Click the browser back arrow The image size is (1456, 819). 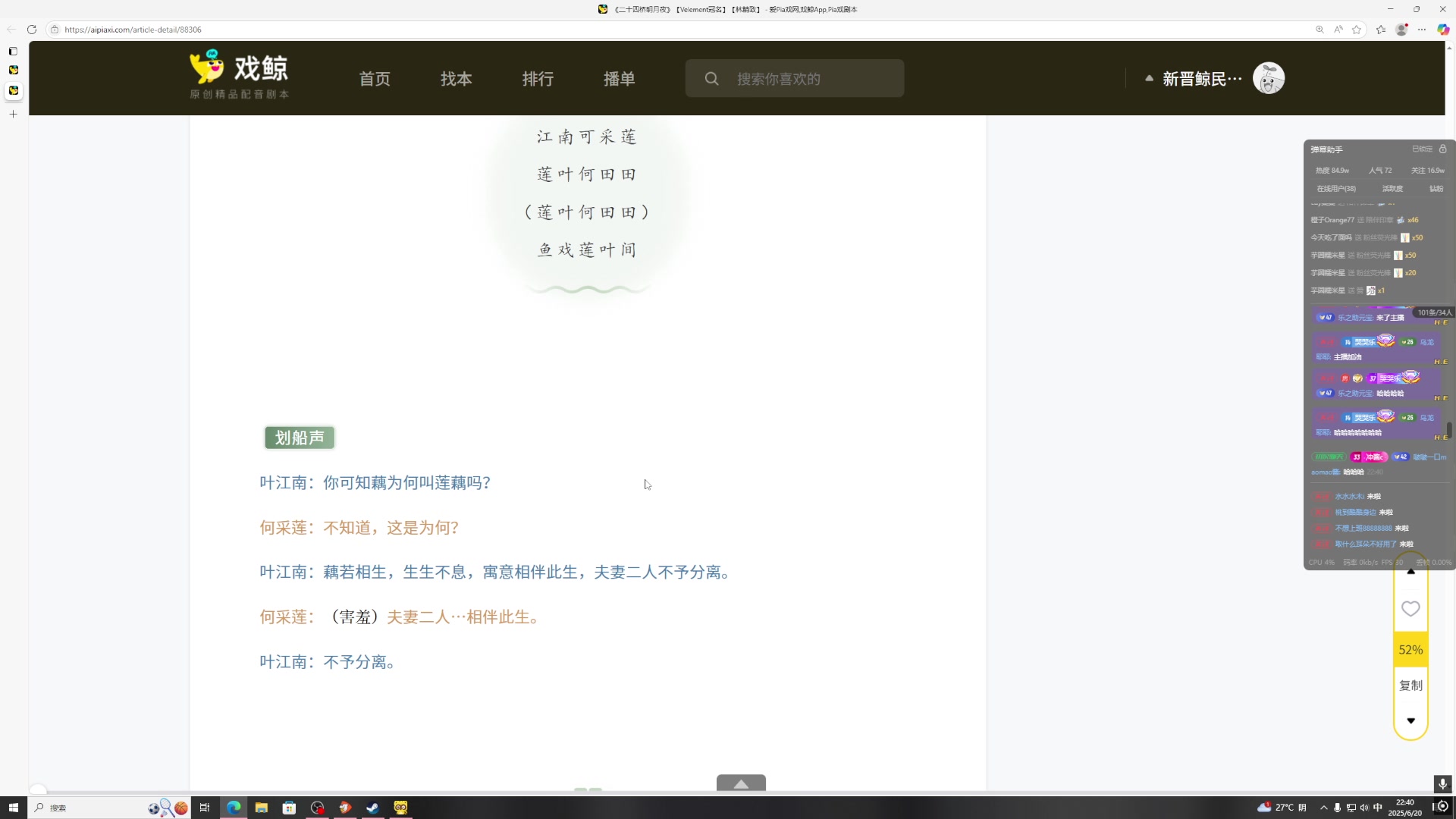coord(11,30)
